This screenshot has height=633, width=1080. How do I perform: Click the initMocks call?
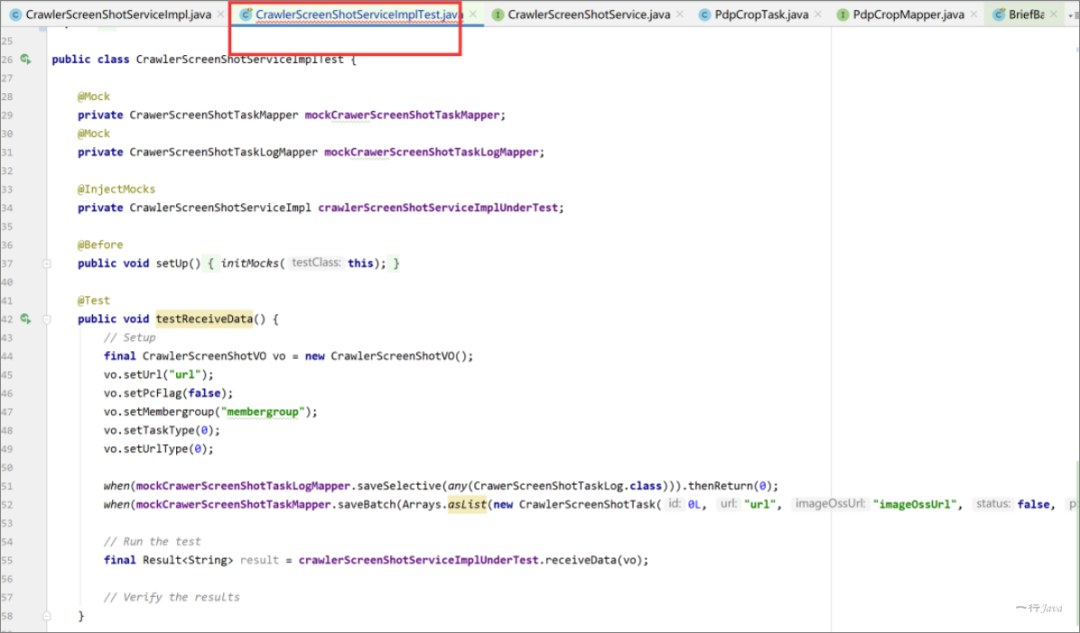pos(249,263)
